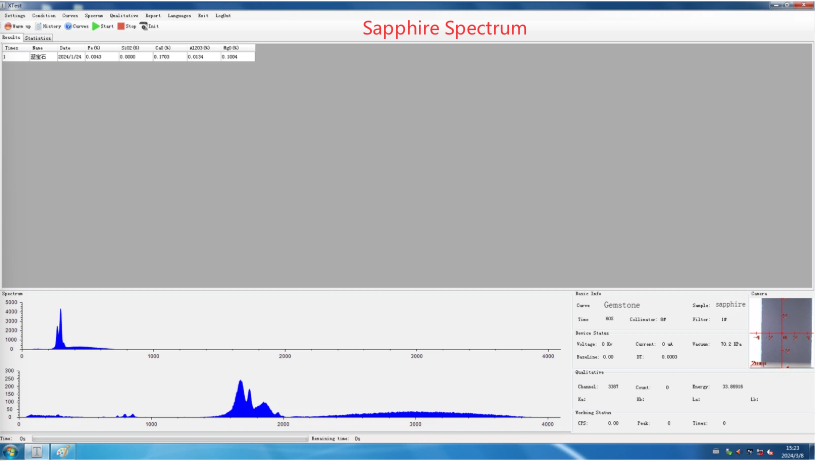Viewport: 815px width, 461px height.
Task: Open the Settings menu
Action: [x=15, y=16]
